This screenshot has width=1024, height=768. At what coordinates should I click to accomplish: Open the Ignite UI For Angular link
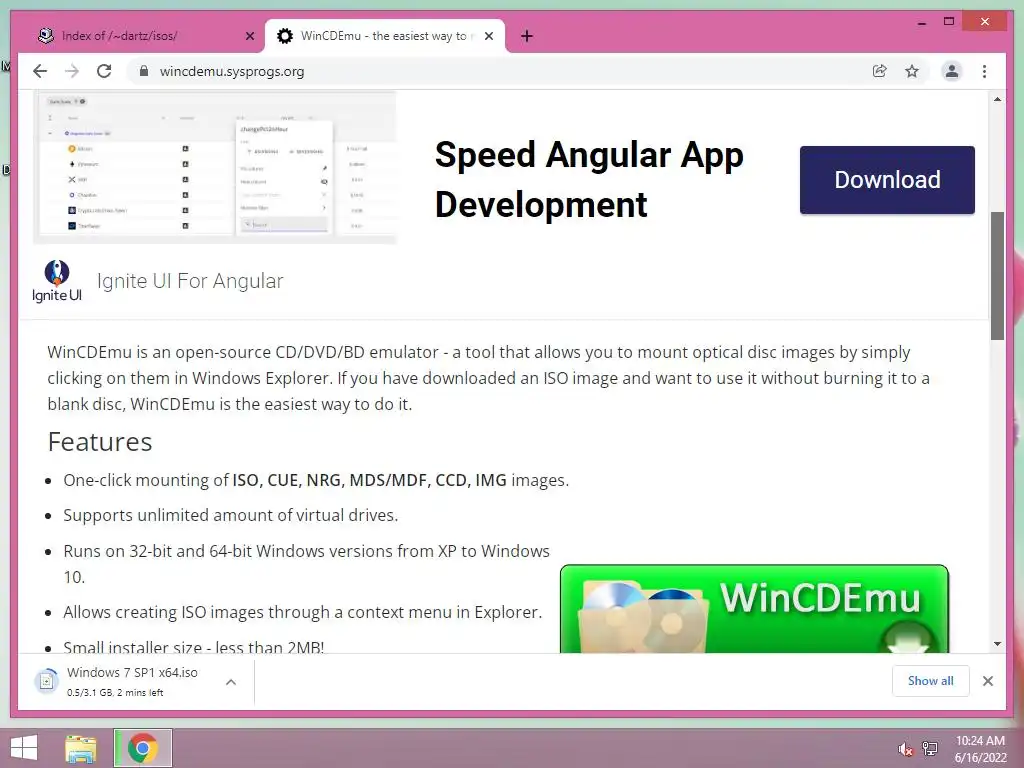pyautogui.click(x=190, y=281)
